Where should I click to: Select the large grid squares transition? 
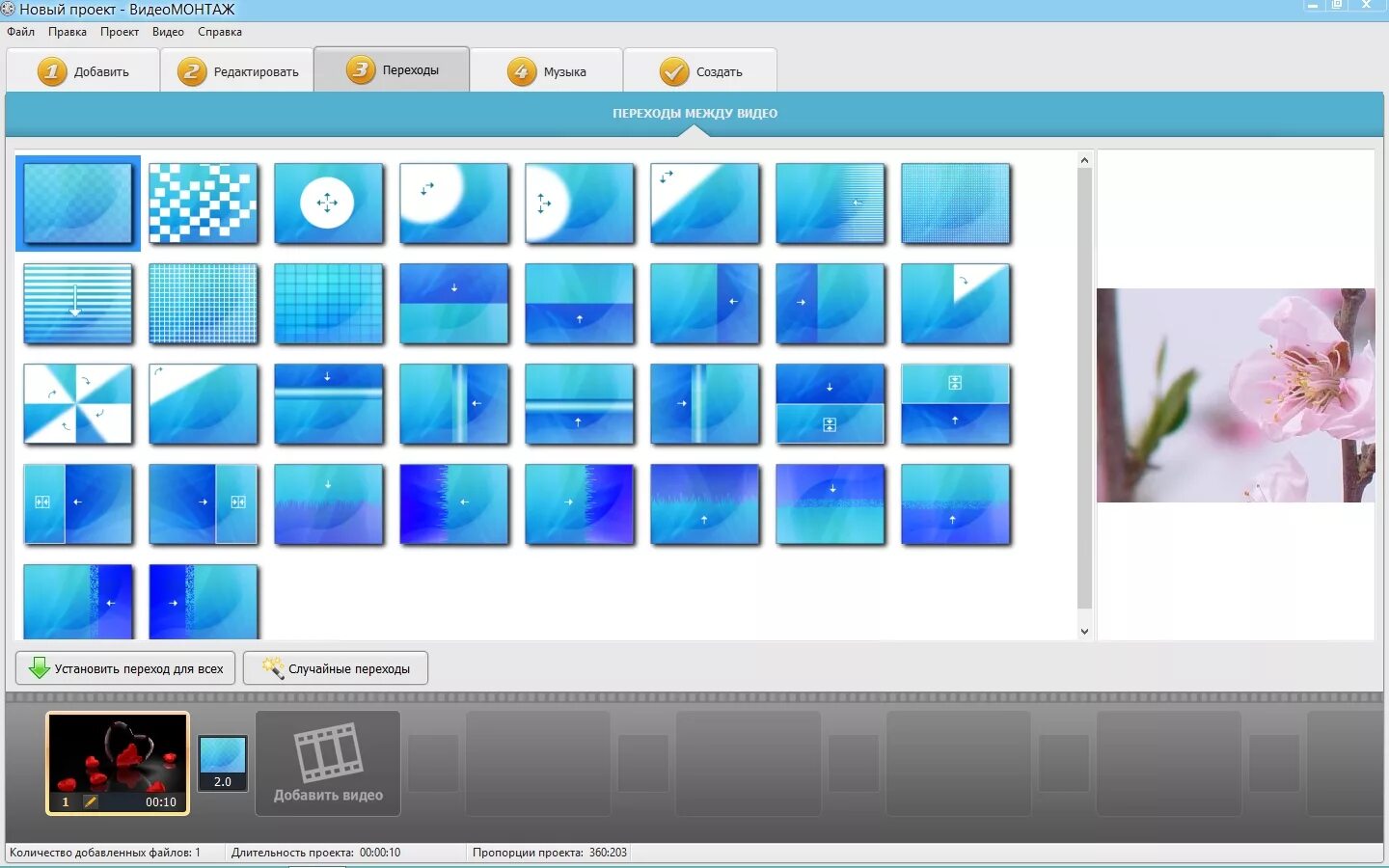coord(329,304)
